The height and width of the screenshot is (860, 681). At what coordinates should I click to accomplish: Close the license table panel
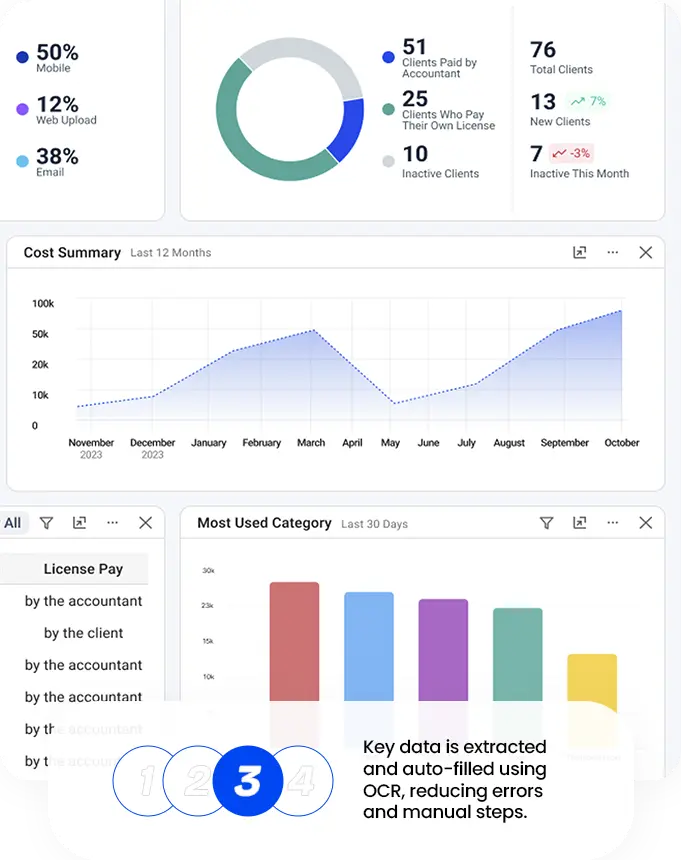pyautogui.click(x=146, y=523)
